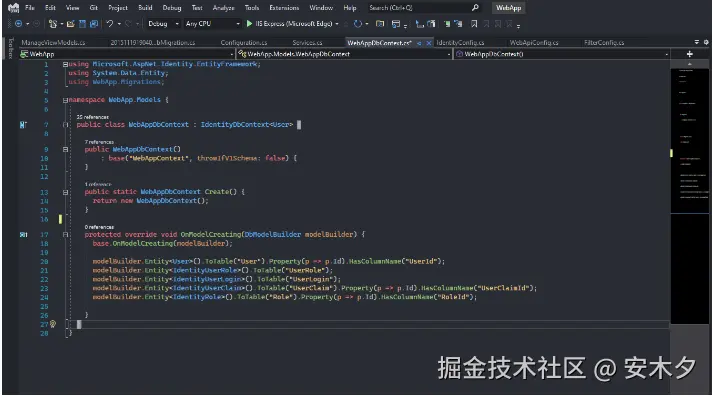Screen dimensions: 713x397
Task: Toggle bookmark with the bookmark icon
Action: pyautogui.click(x=474, y=24)
